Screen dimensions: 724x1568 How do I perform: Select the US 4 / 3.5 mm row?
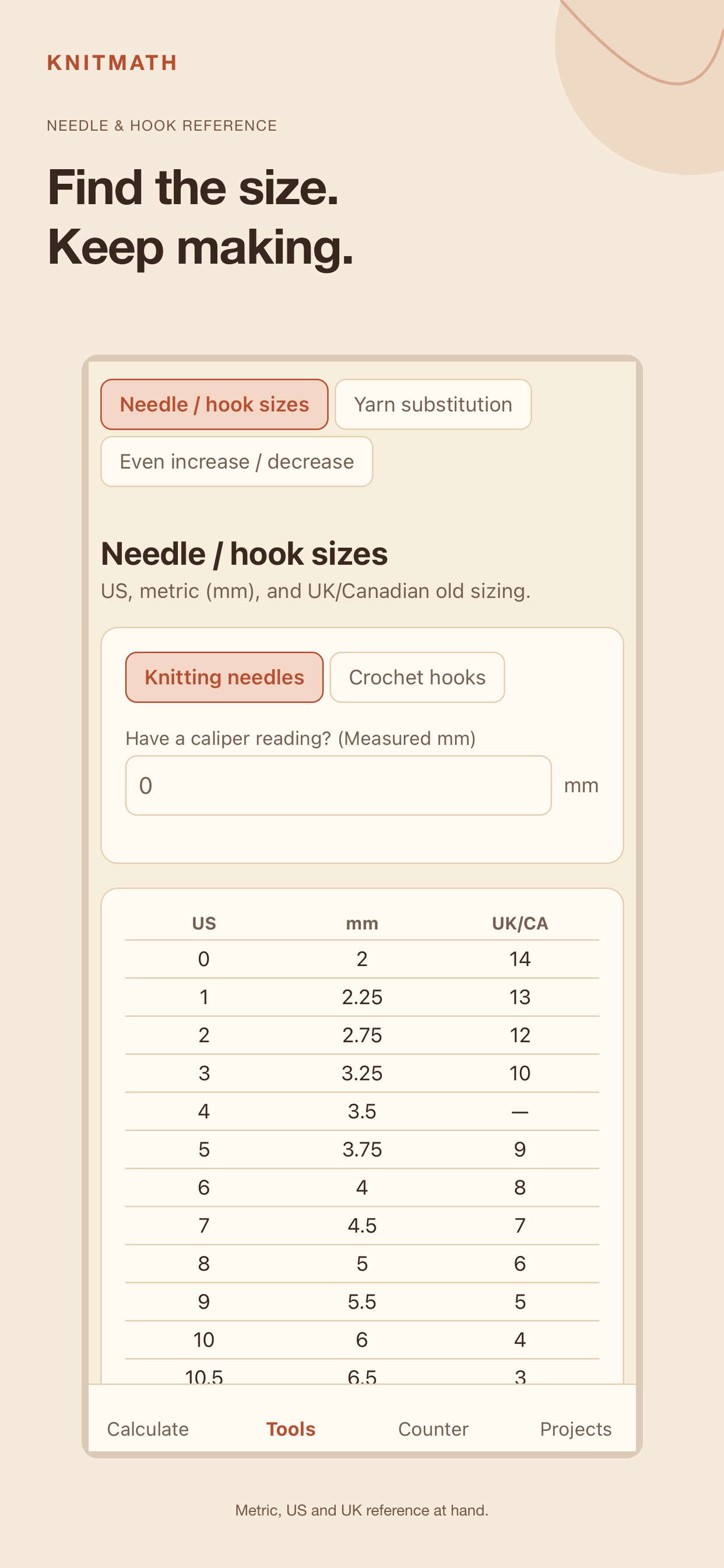[x=362, y=1111]
